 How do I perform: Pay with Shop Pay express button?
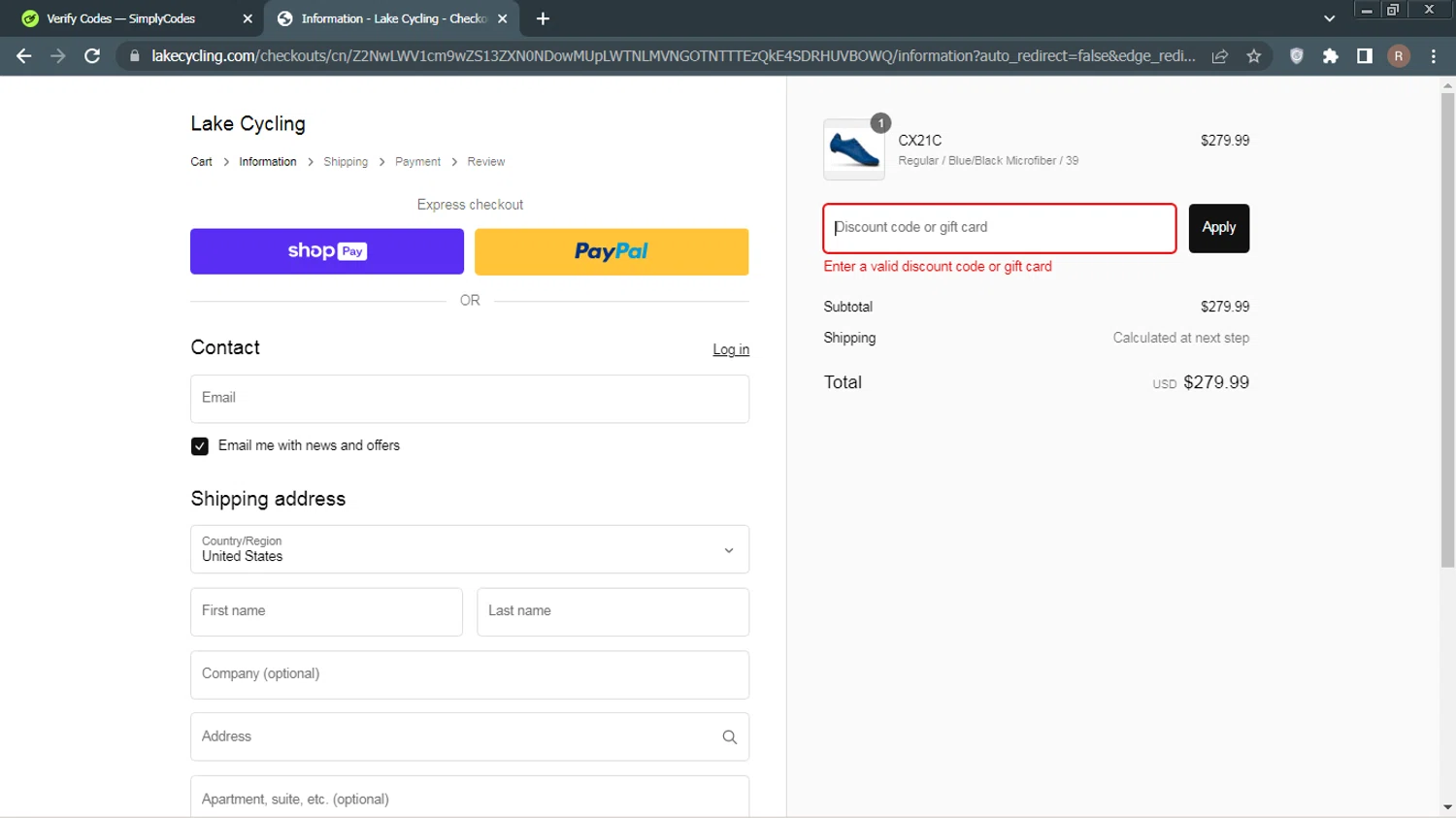(x=327, y=251)
